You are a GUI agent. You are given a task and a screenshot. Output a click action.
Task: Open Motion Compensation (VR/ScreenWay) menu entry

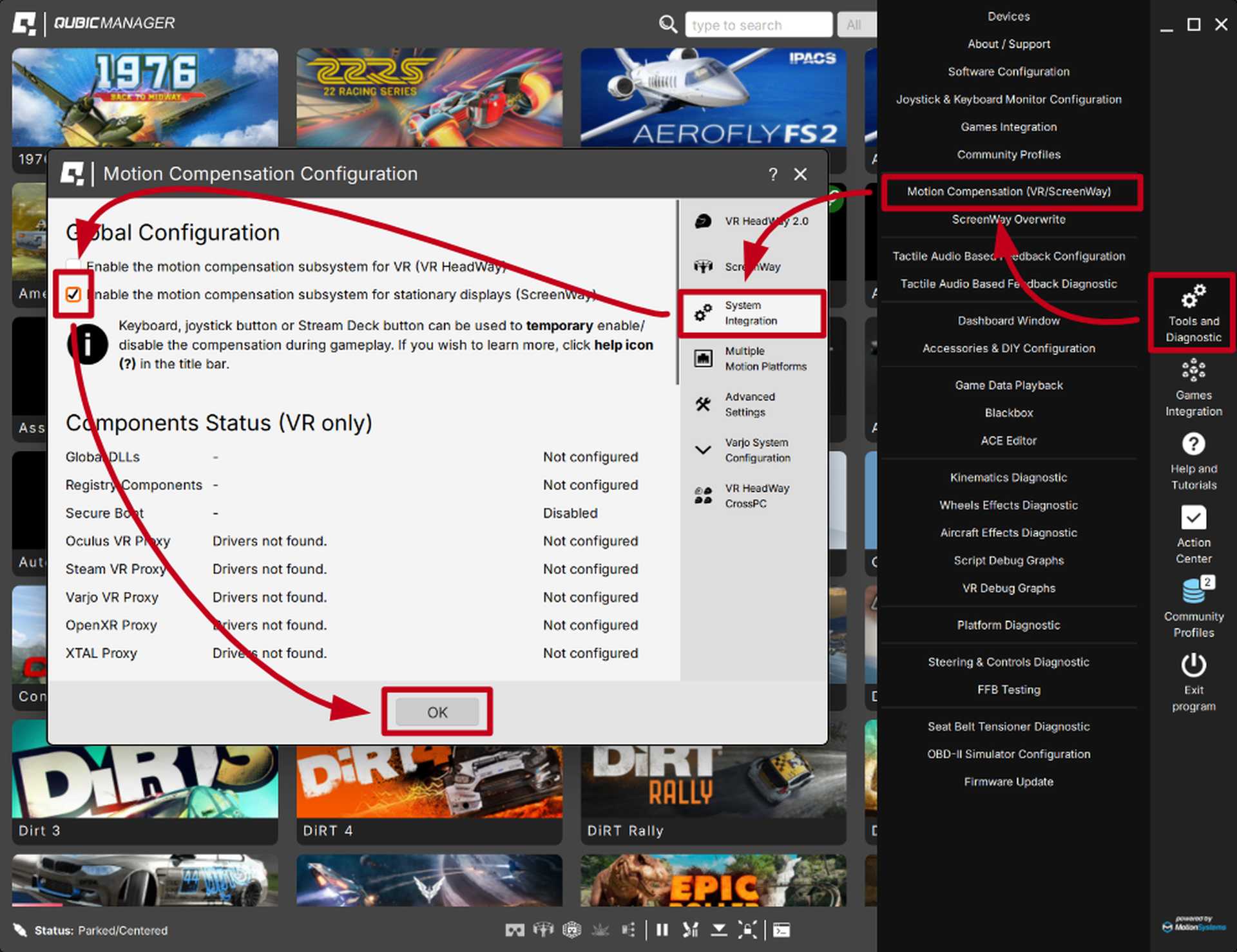(1008, 192)
